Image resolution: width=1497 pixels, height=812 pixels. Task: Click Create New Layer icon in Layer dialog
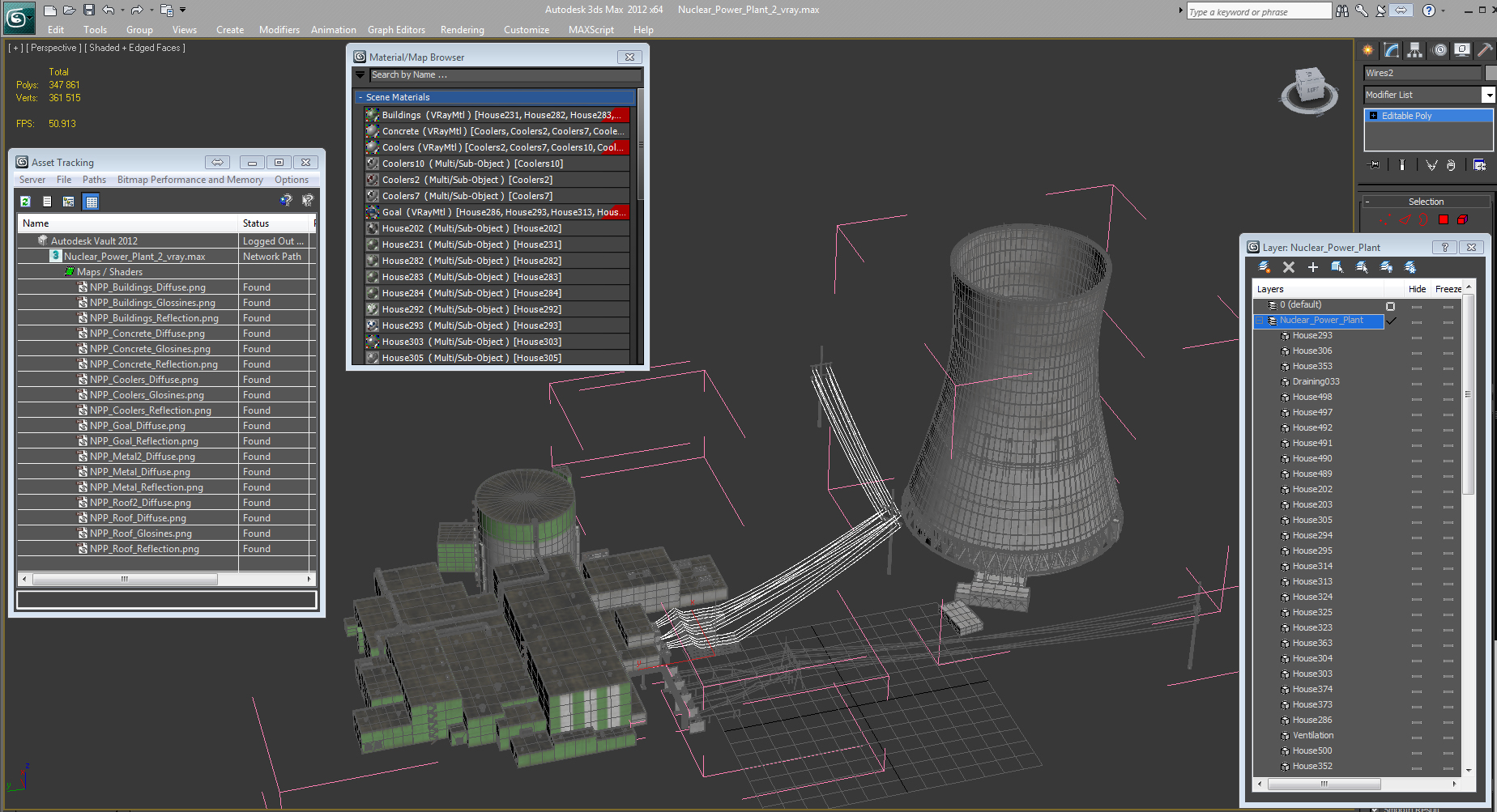[x=1265, y=267]
